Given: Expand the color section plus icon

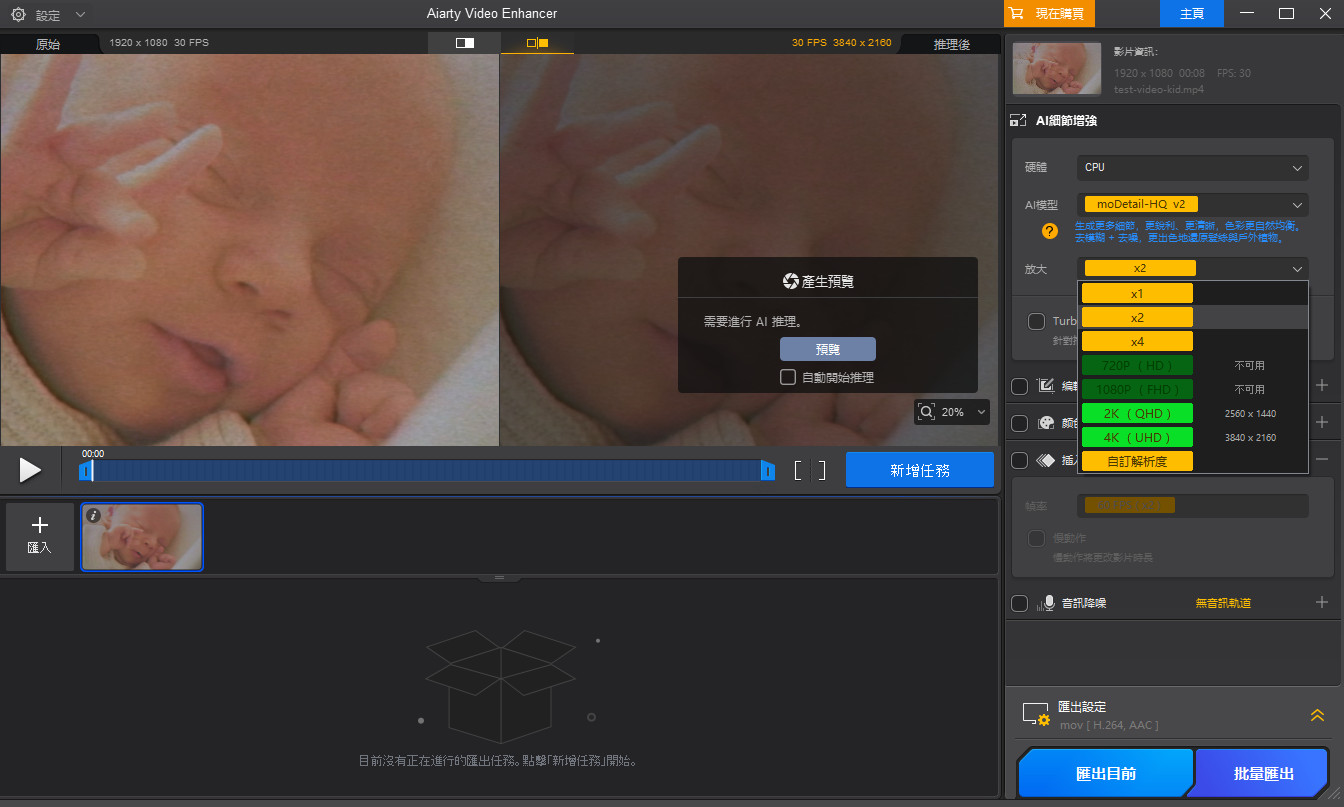Looking at the screenshot, I should click(1322, 422).
